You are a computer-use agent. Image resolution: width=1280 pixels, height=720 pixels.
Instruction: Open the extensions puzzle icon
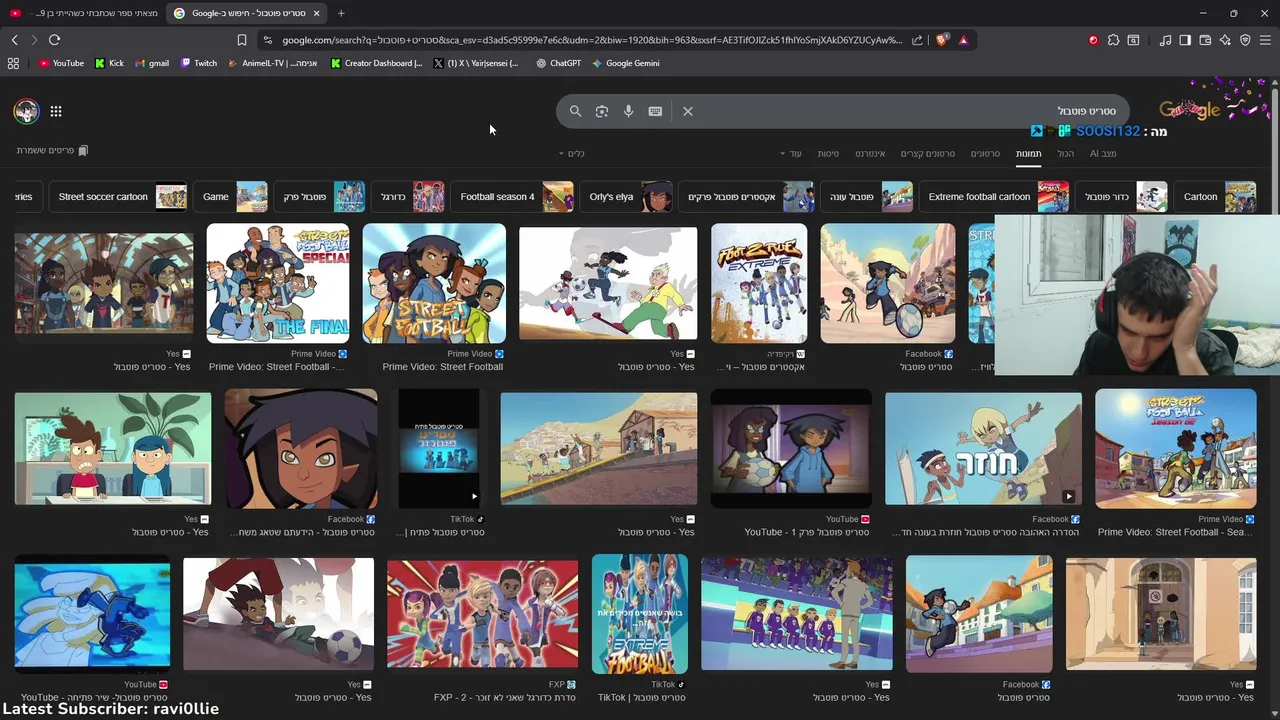pyautogui.click(x=1113, y=40)
